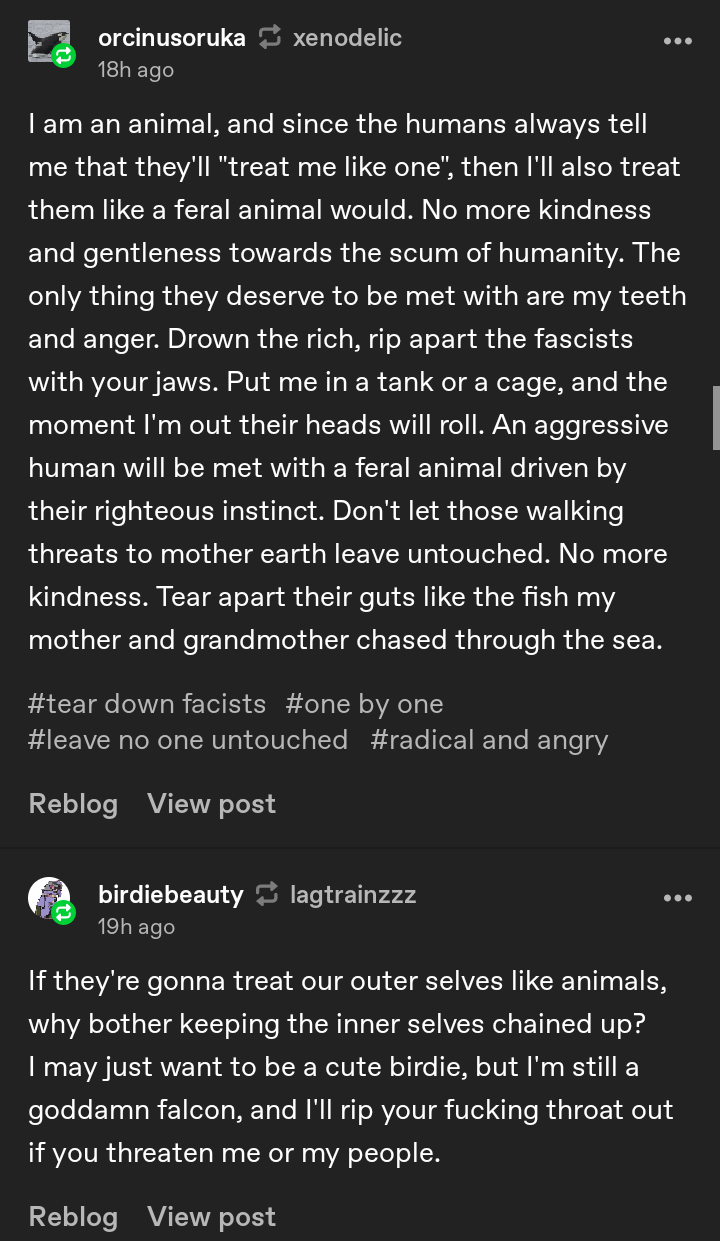Image resolution: width=720 pixels, height=1241 pixels.
Task: Open the #tear down facists tag
Action: 147,704
